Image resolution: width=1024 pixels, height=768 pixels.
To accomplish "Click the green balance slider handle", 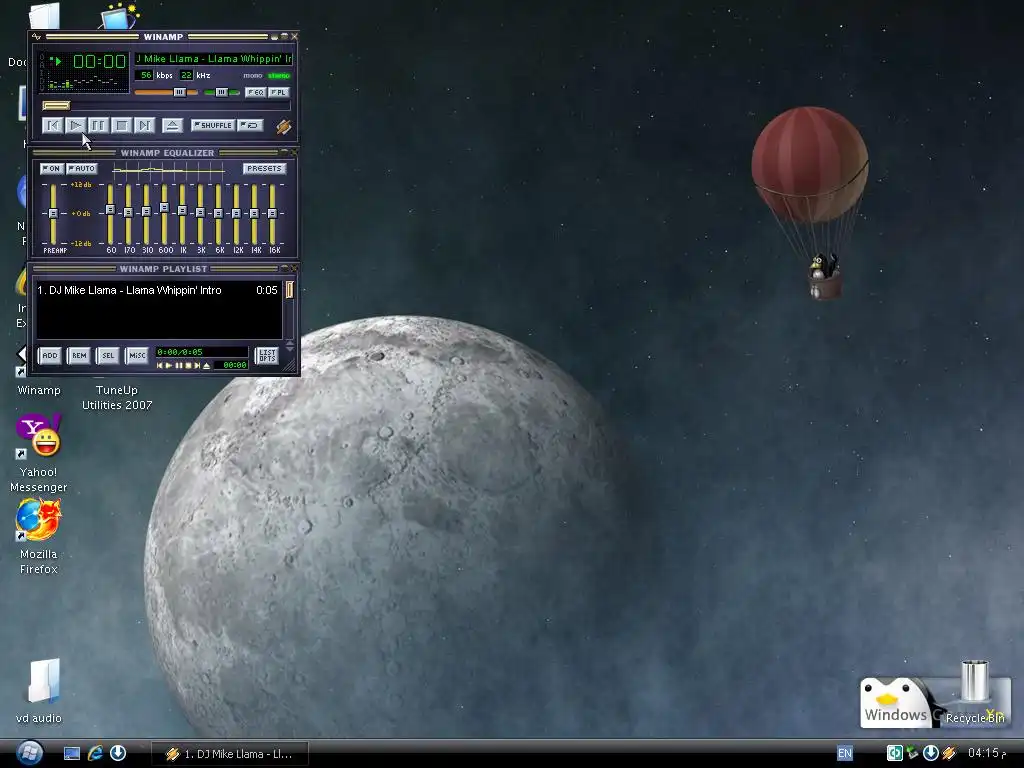I will pyautogui.click(x=221, y=92).
